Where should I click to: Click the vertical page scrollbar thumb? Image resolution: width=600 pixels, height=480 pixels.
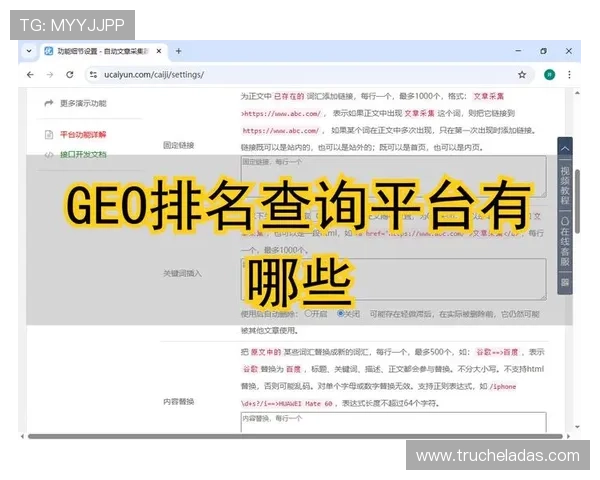click(577, 201)
